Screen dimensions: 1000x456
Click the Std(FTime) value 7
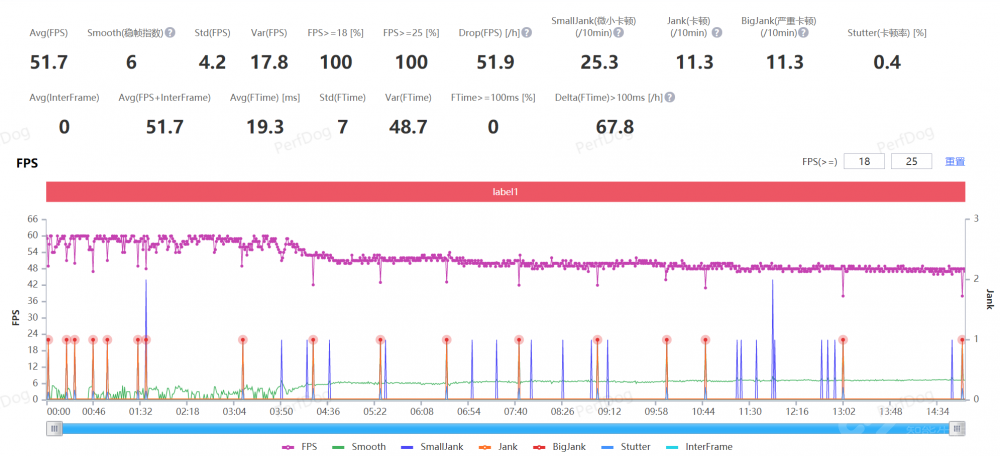342,128
